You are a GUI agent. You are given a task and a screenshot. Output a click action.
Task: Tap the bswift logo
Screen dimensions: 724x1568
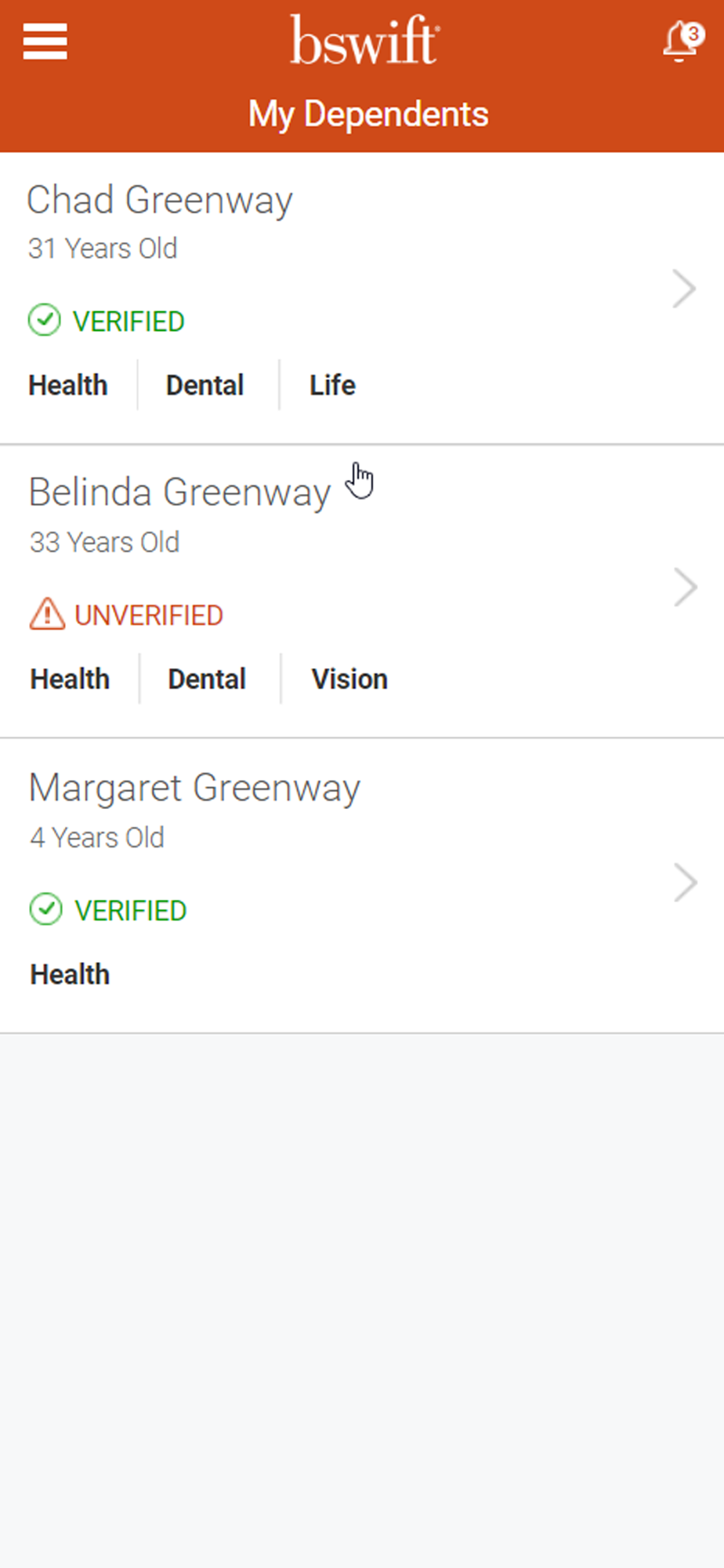(x=365, y=40)
